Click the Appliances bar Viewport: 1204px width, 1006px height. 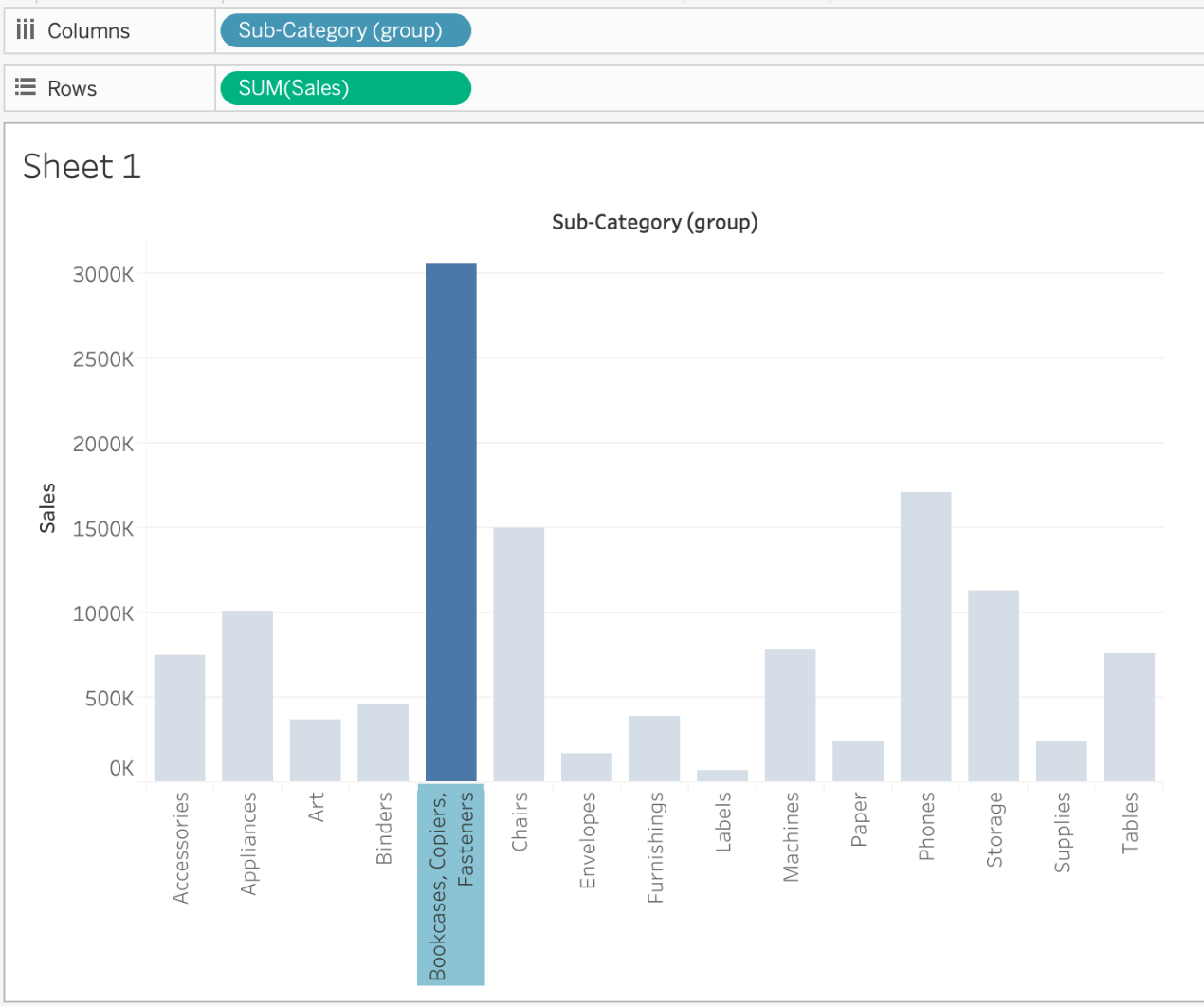(247, 696)
